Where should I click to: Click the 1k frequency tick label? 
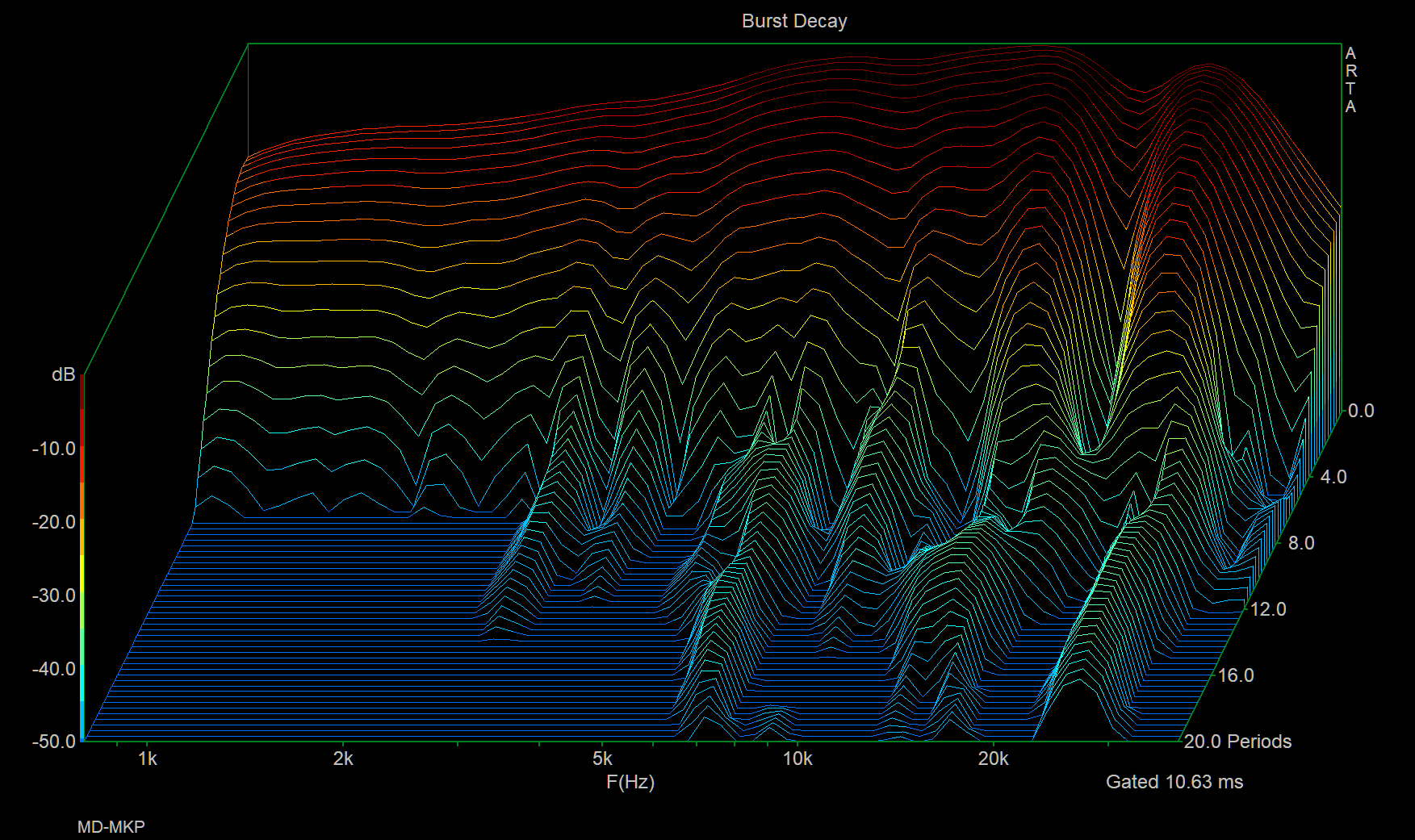click(147, 759)
